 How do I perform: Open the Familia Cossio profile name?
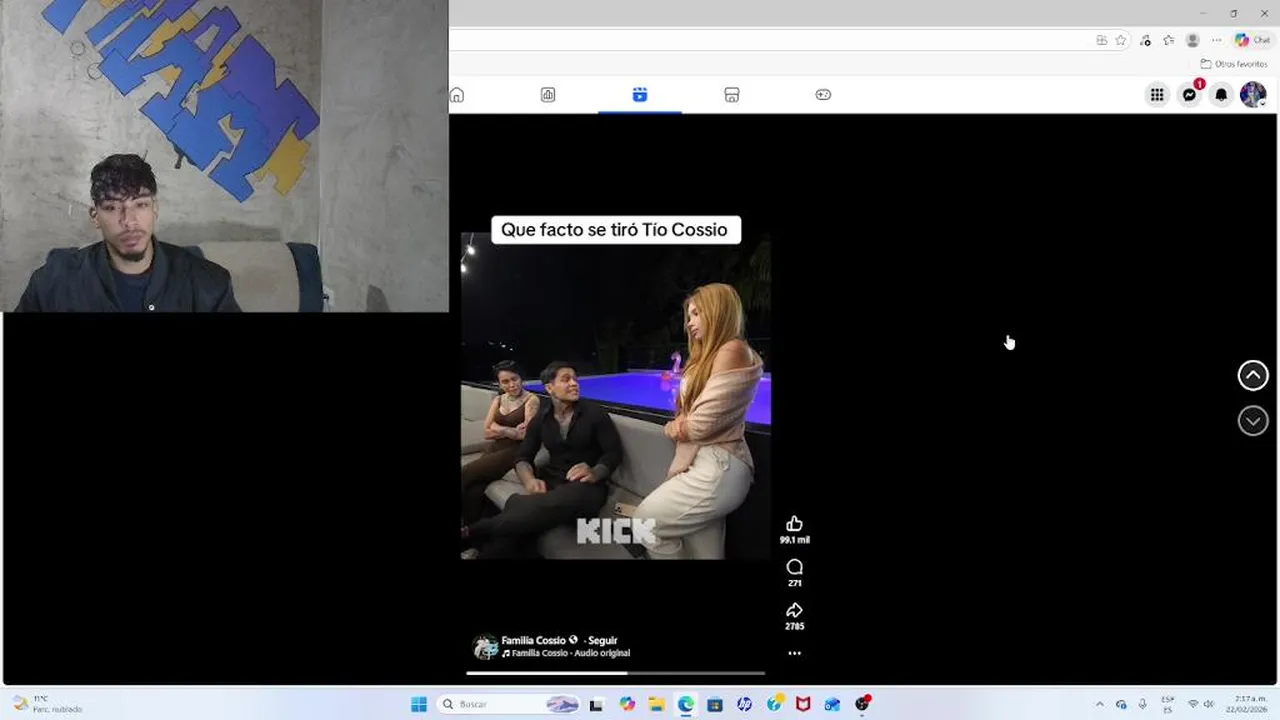(533, 640)
